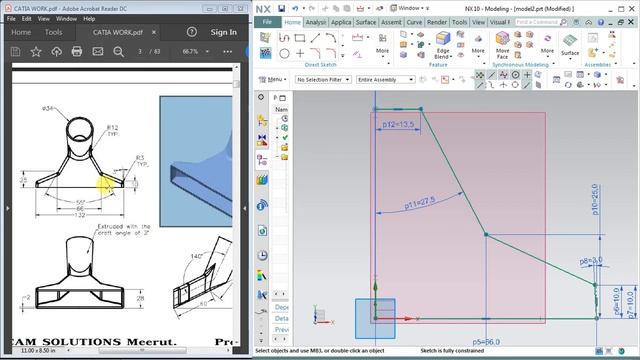Select the Rapid Dimension tool
This screenshot has width=640, height=360.
358,38
